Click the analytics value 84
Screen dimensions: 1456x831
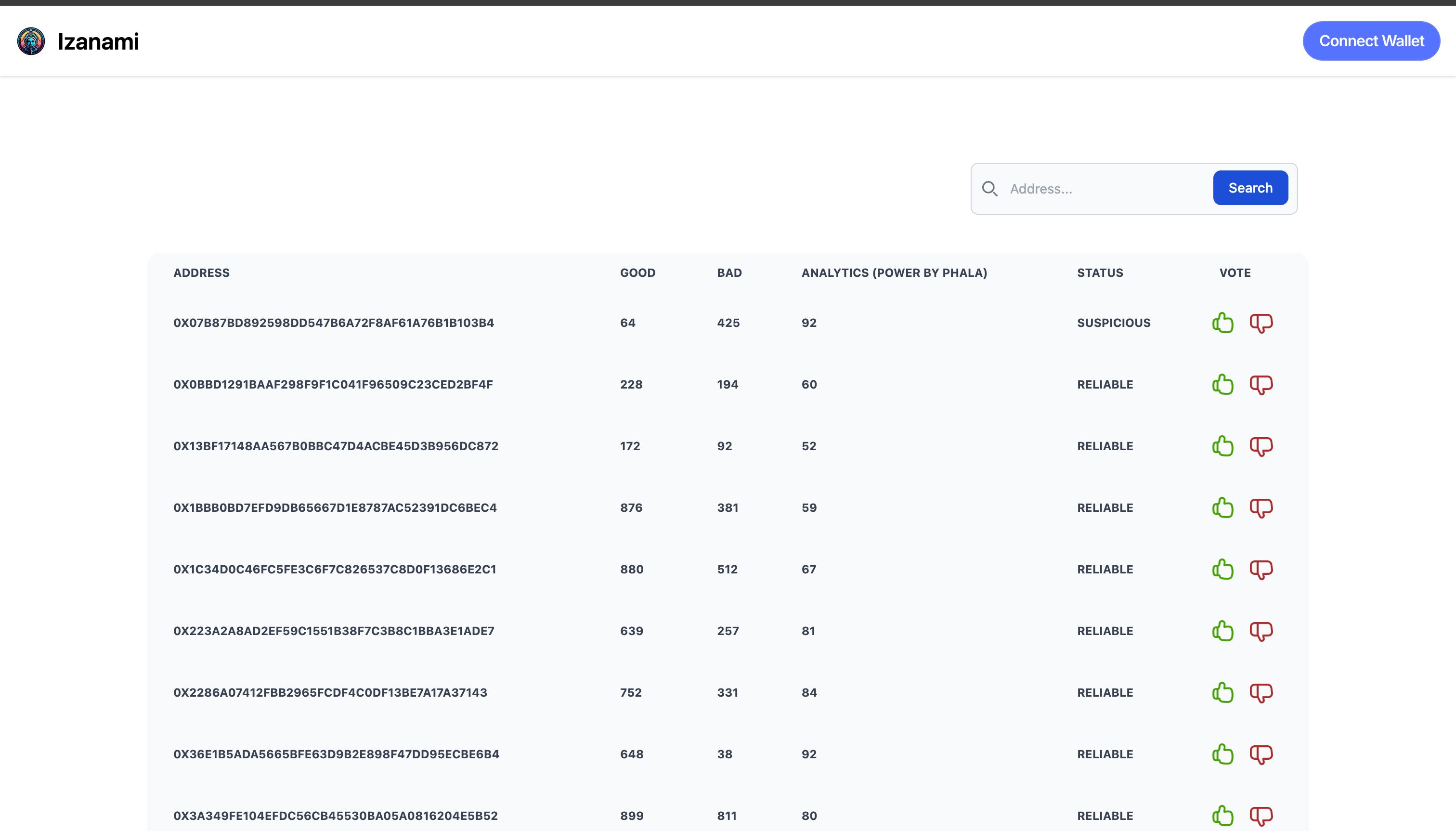point(809,693)
